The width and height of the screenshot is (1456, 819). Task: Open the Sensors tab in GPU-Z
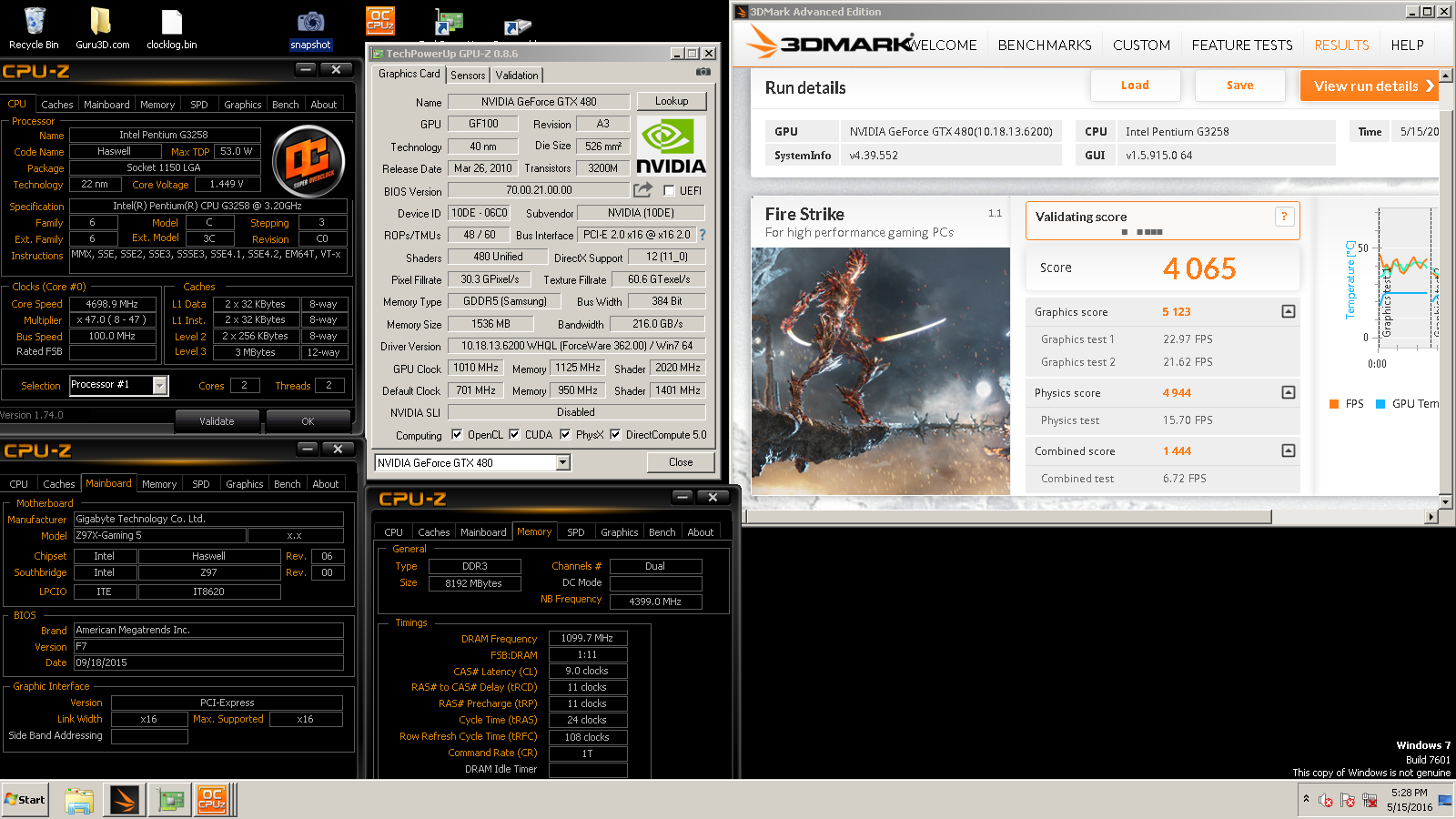468,76
